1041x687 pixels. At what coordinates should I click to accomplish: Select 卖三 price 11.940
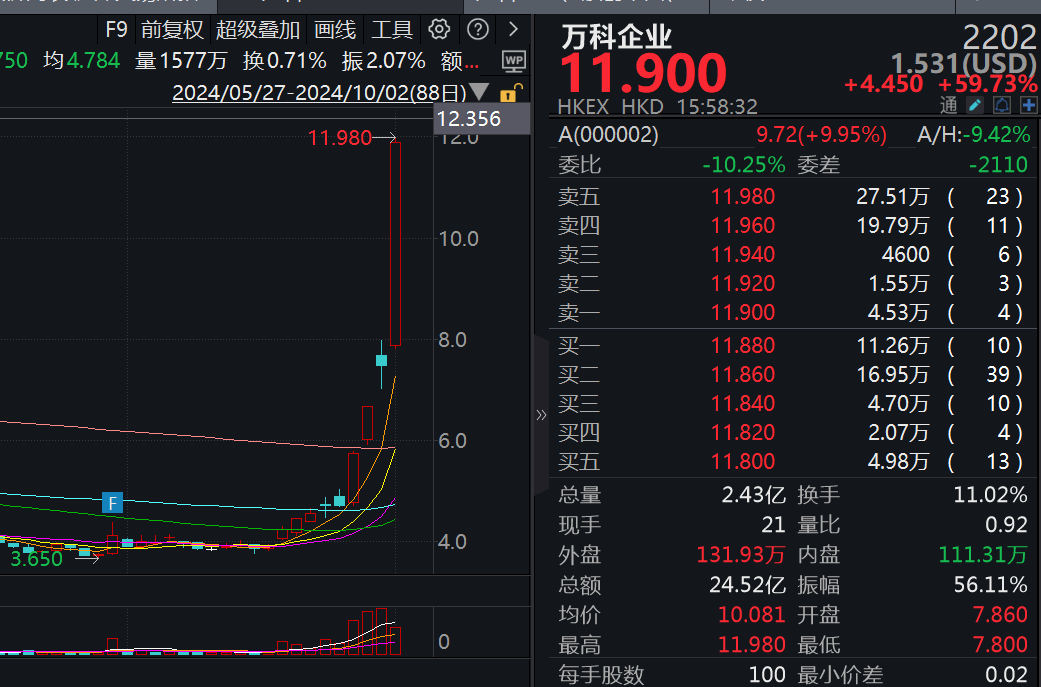pos(743,254)
